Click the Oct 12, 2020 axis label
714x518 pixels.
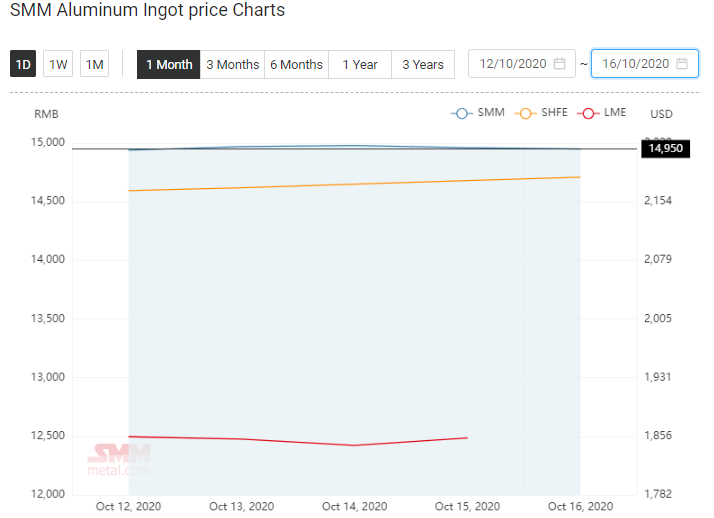pyautogui.click(x=128, y=506)
